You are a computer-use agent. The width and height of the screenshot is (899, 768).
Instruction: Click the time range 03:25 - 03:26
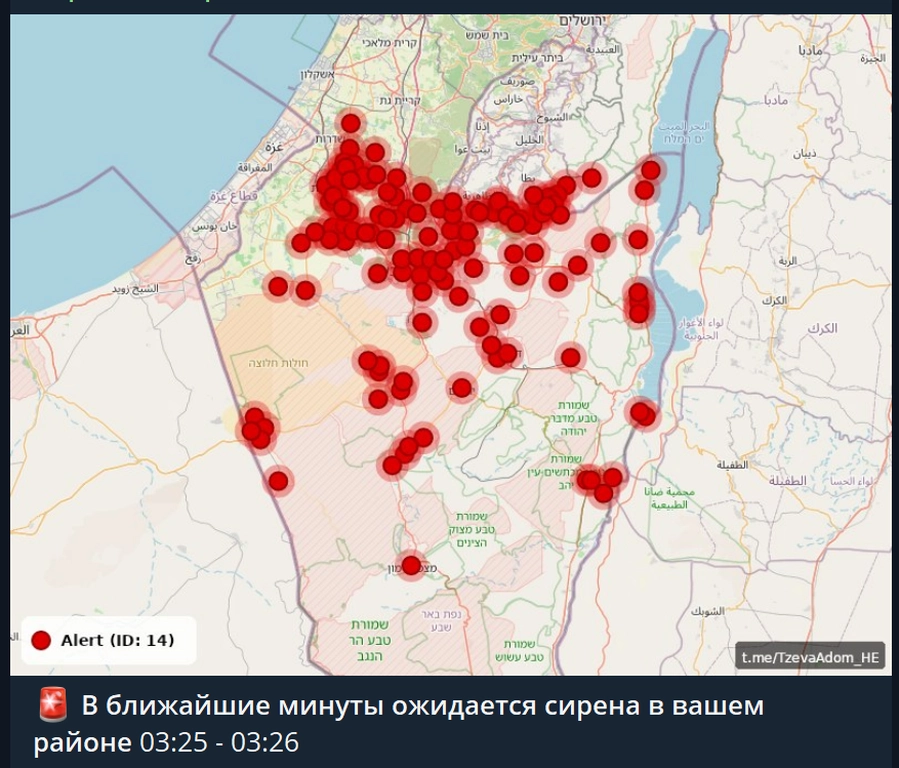click(218, 743)
